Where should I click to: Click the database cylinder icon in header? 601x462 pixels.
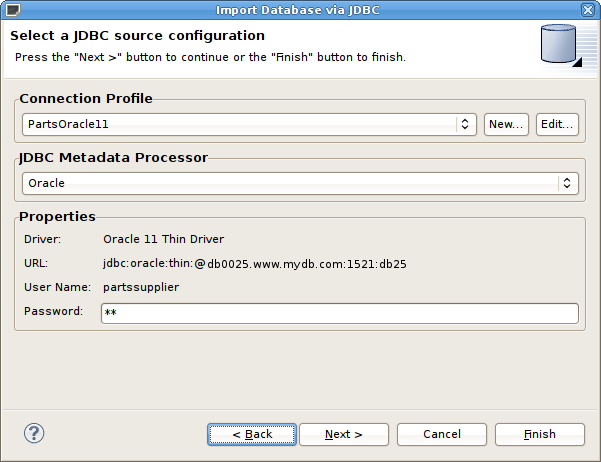[558, 46]
